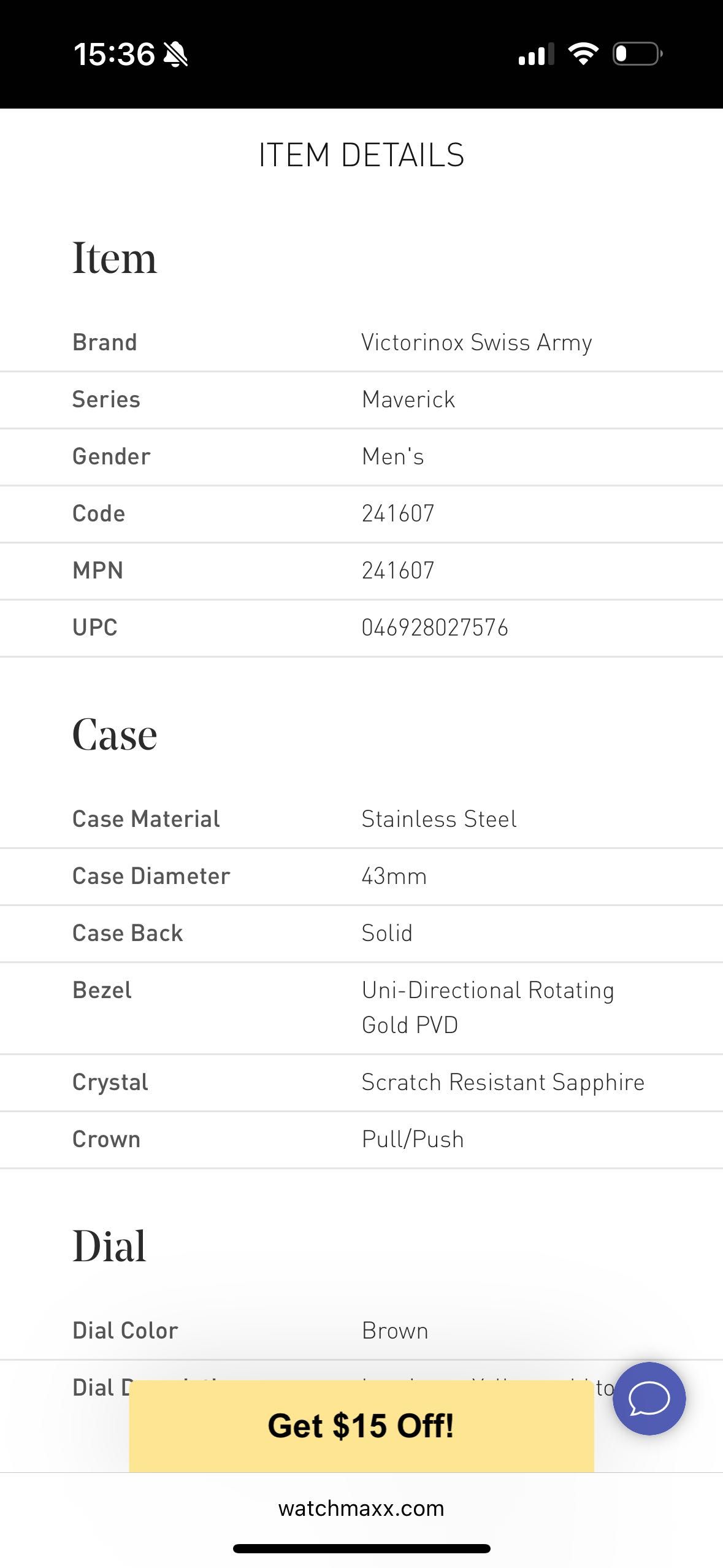Tap the 15:36 clock in status bar
The width and height of the screenshot is (723, 1568).
[x=114, y=54]
